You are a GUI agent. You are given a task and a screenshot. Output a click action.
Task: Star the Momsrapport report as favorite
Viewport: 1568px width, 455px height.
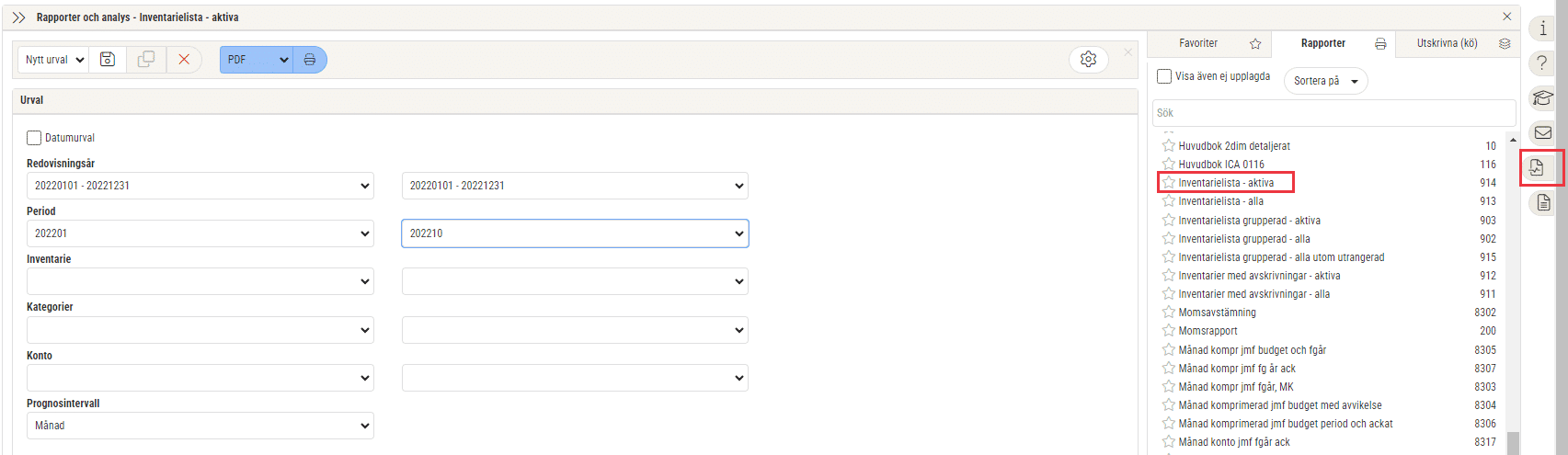pyautogui.click(x=1169, y=330)
